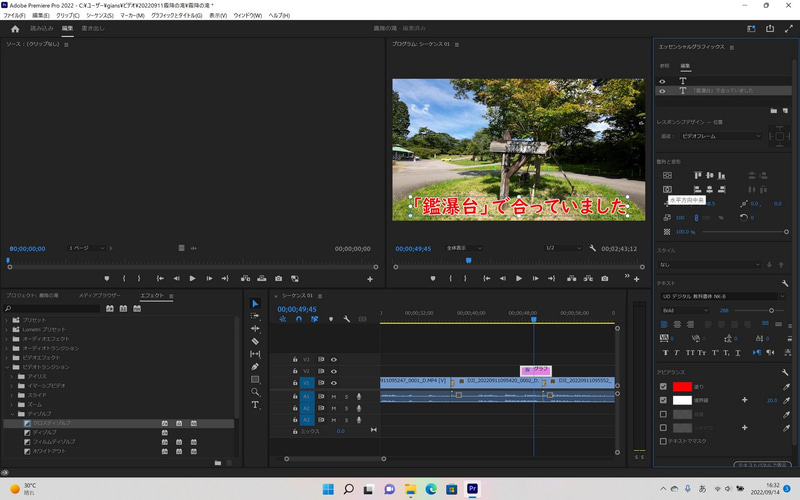800x500 pixels.
Task: Pick the Zoom magnifier tool
Action: (x=255, y=392)
